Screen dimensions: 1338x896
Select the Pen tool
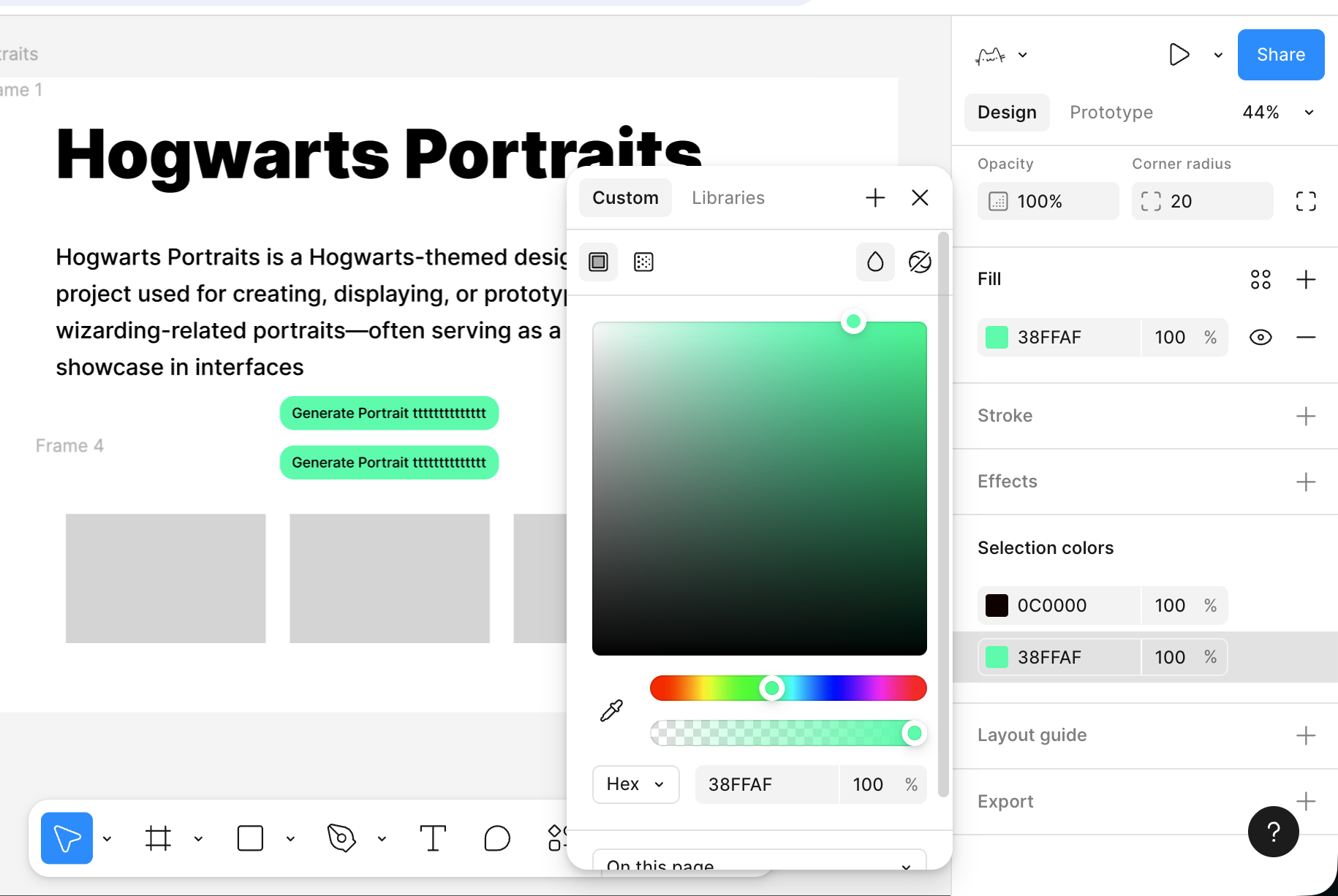(x=341, y=838)
